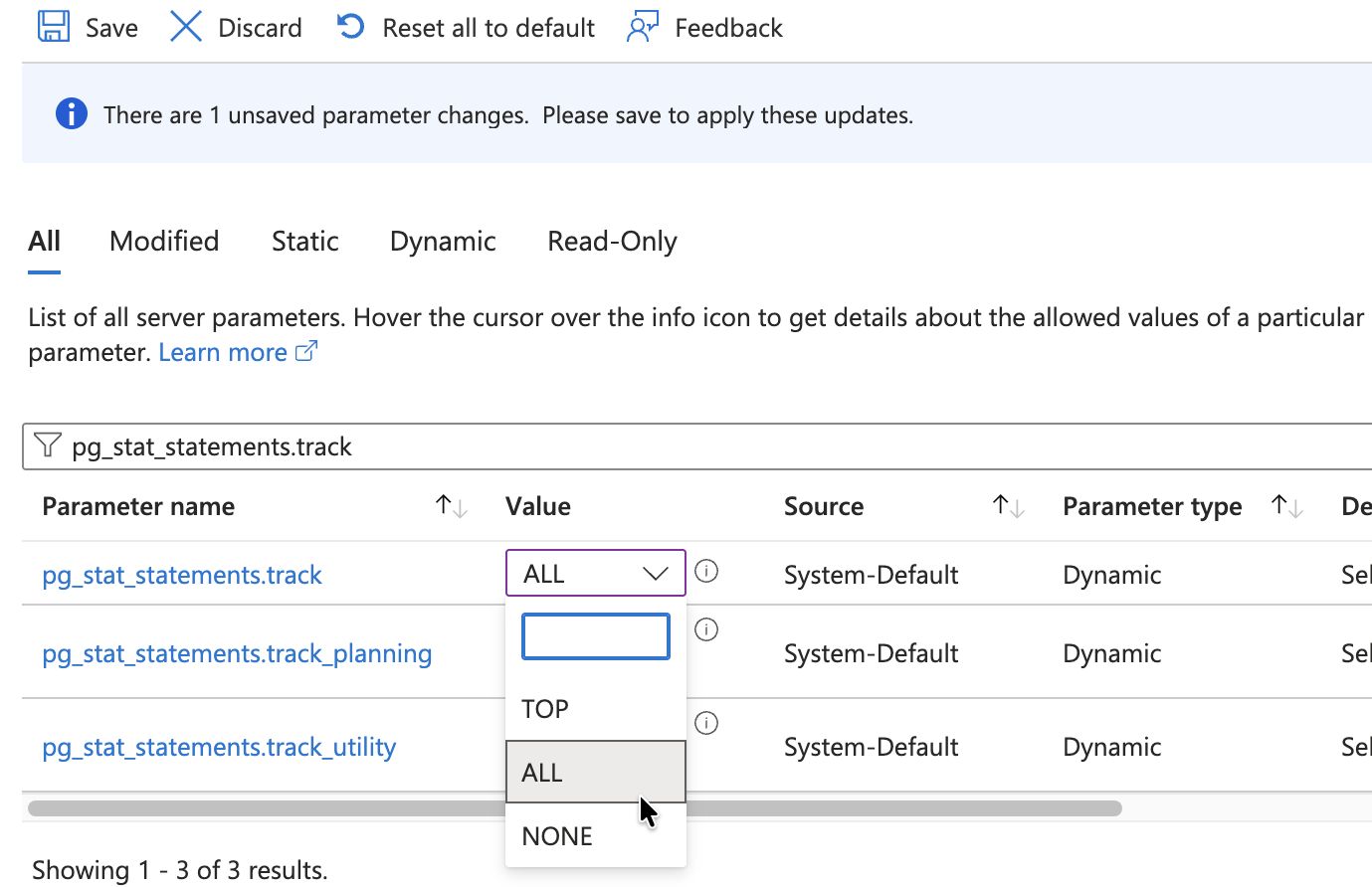Click the info icon in the unsaved changes banner
Viewport: 1372px width, 887px height.
[x=71, y=113]
